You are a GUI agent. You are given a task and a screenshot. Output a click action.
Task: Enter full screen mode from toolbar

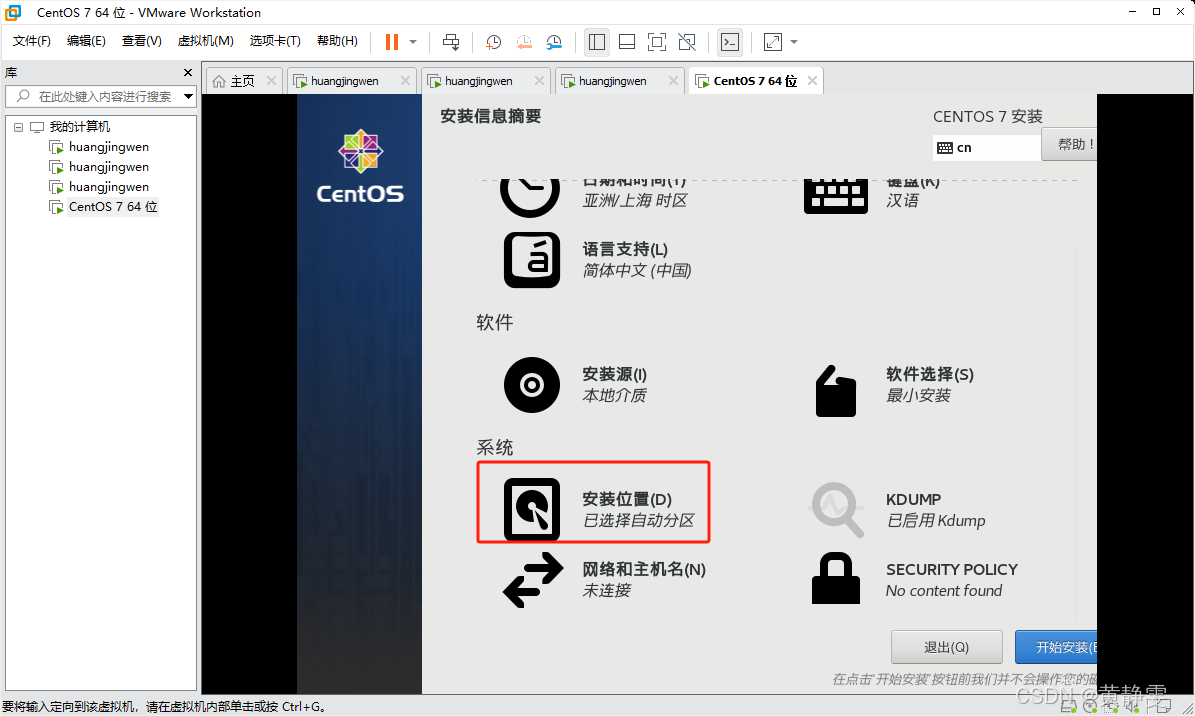656,42
